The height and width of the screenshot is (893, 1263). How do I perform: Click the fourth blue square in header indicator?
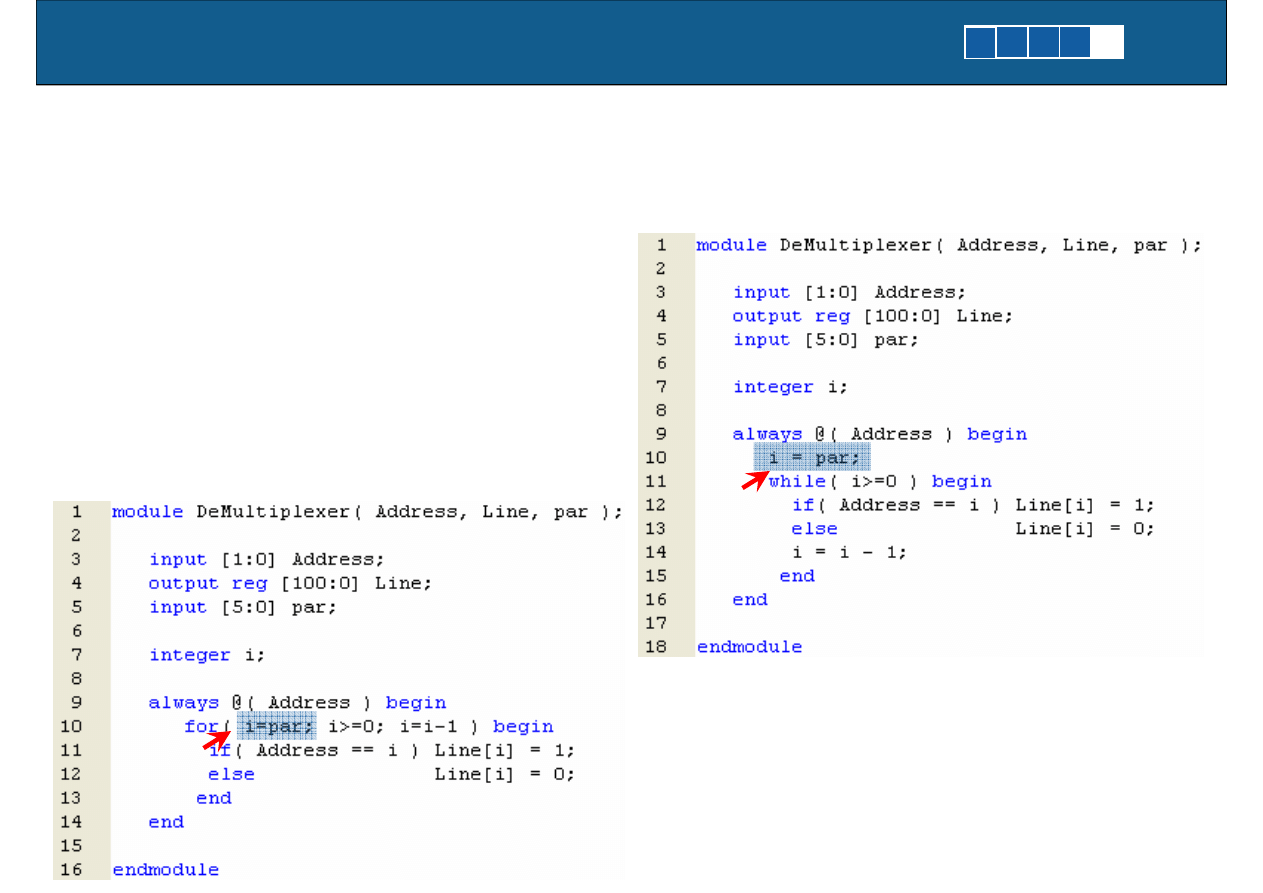(x=1075, y=43)
